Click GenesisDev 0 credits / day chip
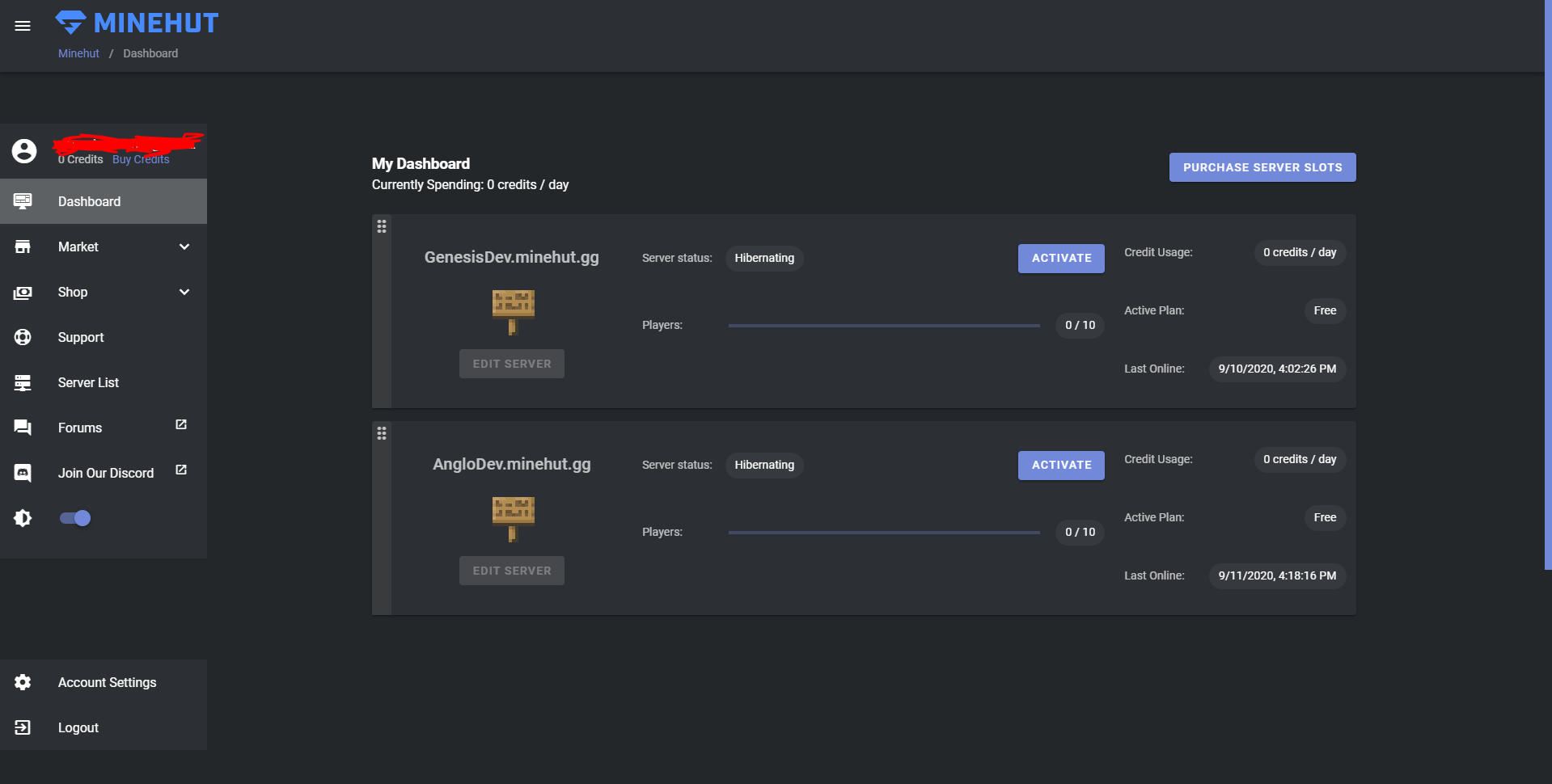The image size is (1552, 784). (1300, 252)
